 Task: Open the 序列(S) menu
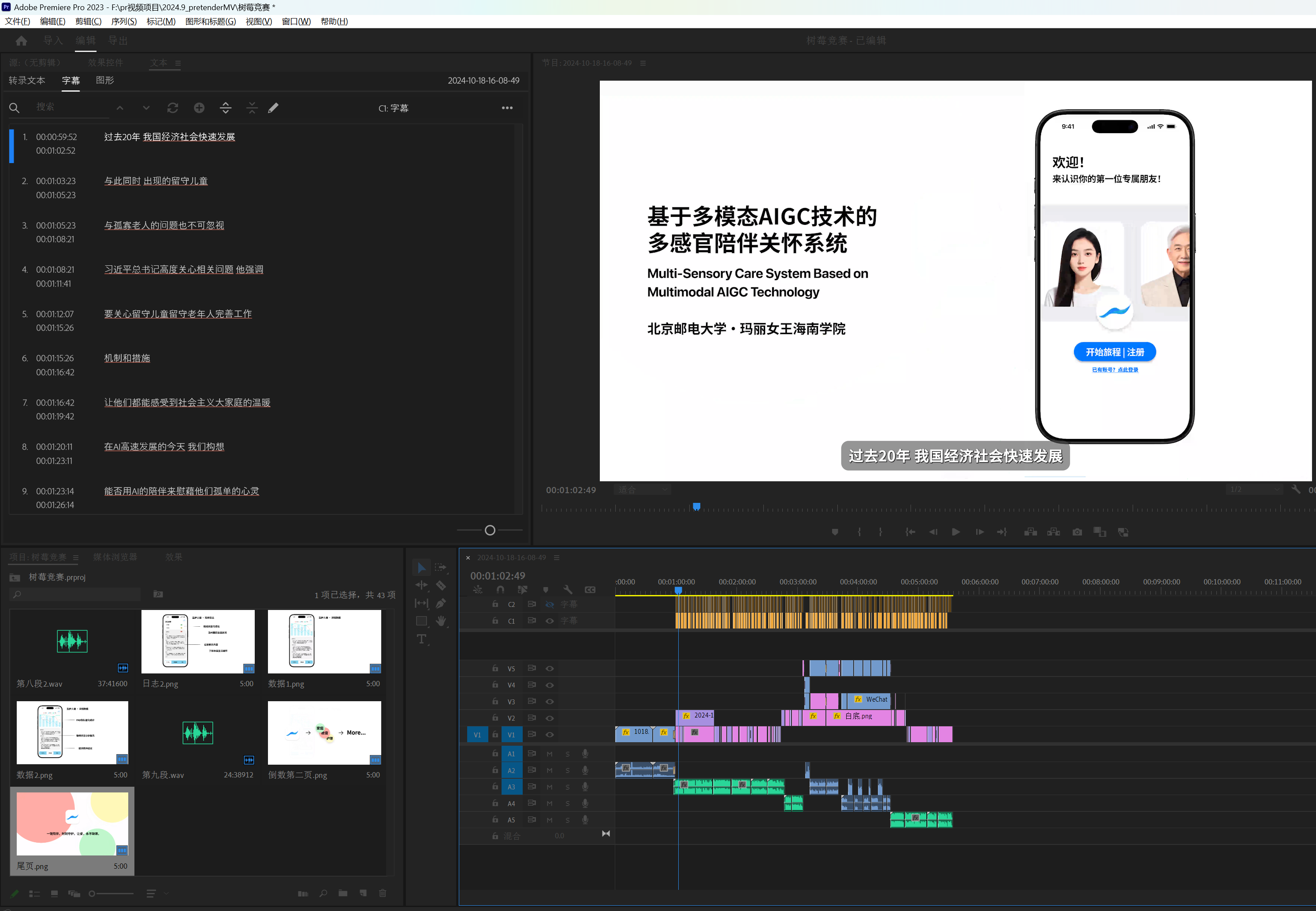[124, 22]
